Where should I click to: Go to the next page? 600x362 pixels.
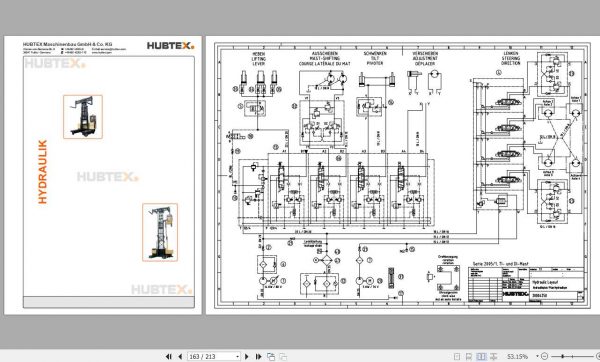pyautogui.click(x=247, y=356)
